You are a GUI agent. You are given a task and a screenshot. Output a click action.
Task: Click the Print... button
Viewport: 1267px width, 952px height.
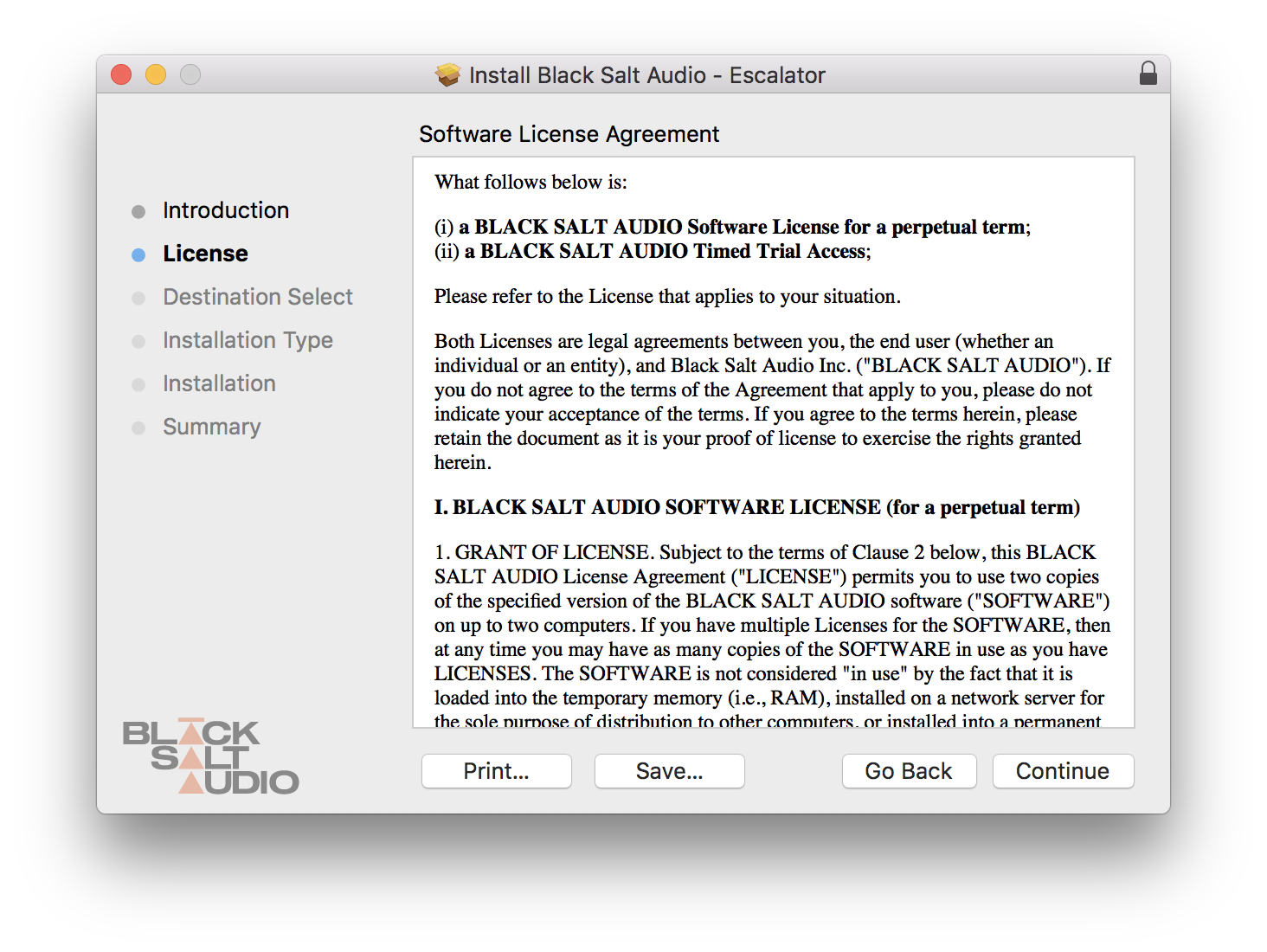pos(497,771)
